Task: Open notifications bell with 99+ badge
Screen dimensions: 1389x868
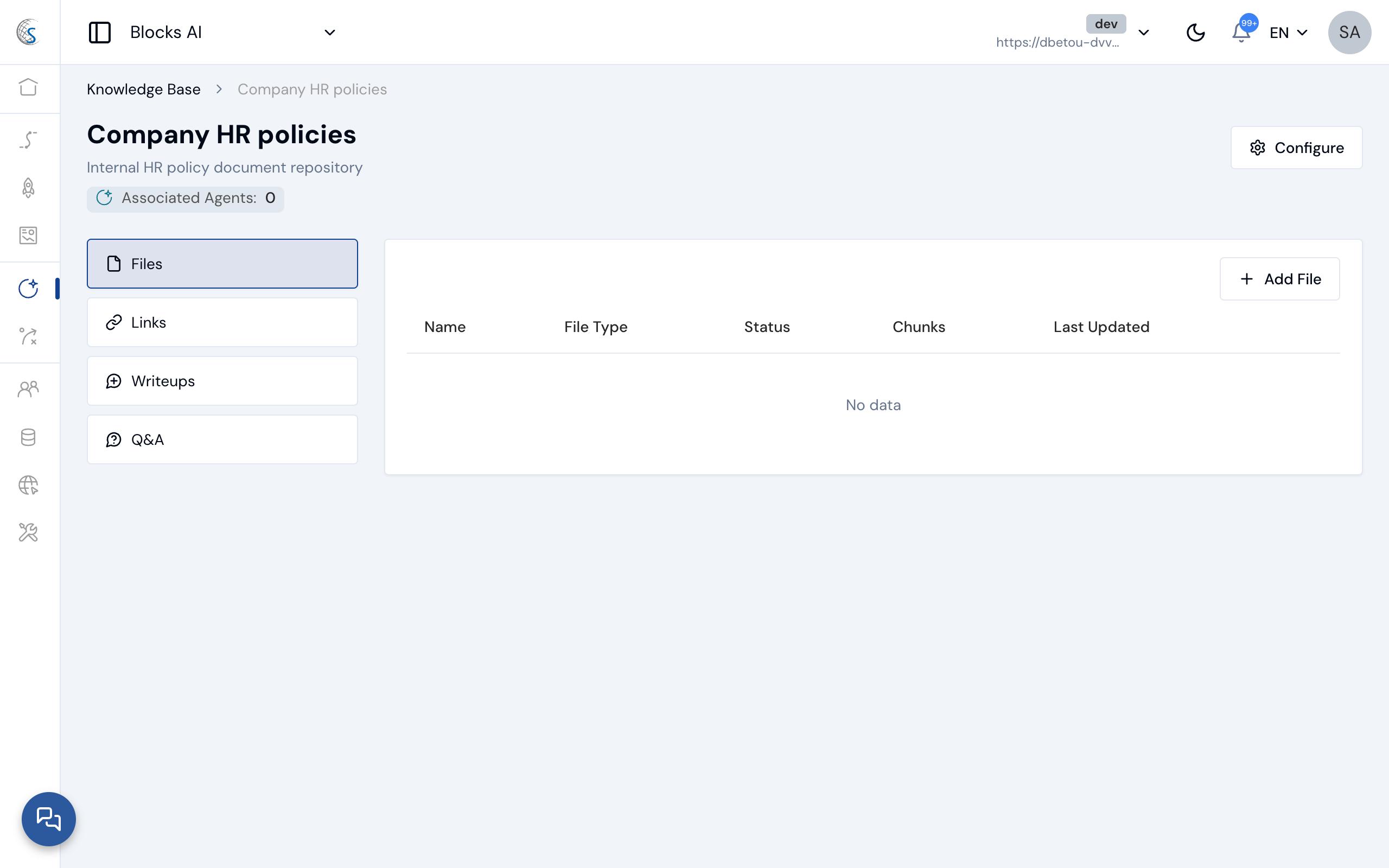Action: click(x=1241, y=33)
